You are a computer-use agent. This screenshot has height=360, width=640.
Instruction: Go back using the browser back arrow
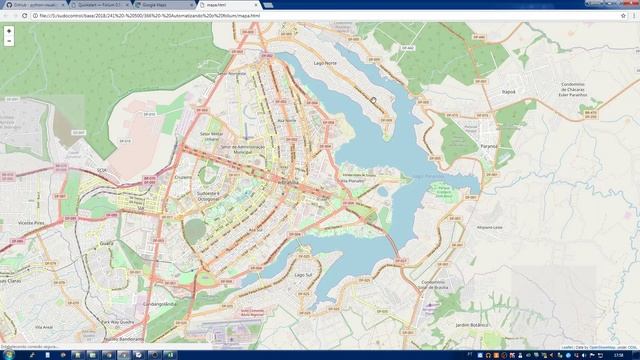point(6,16)
